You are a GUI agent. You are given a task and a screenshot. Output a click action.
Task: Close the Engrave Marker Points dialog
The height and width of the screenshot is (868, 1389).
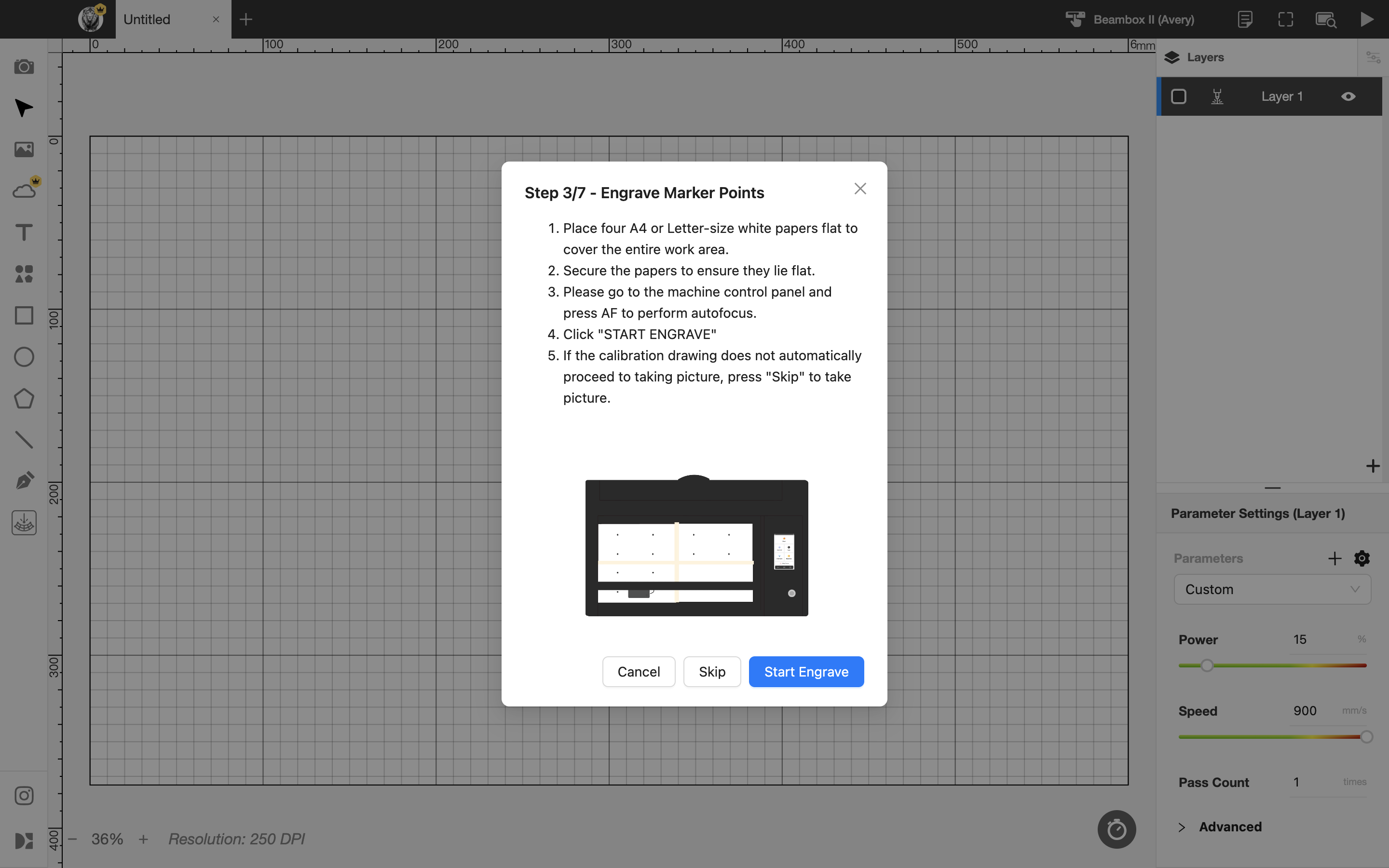(860, 189)
